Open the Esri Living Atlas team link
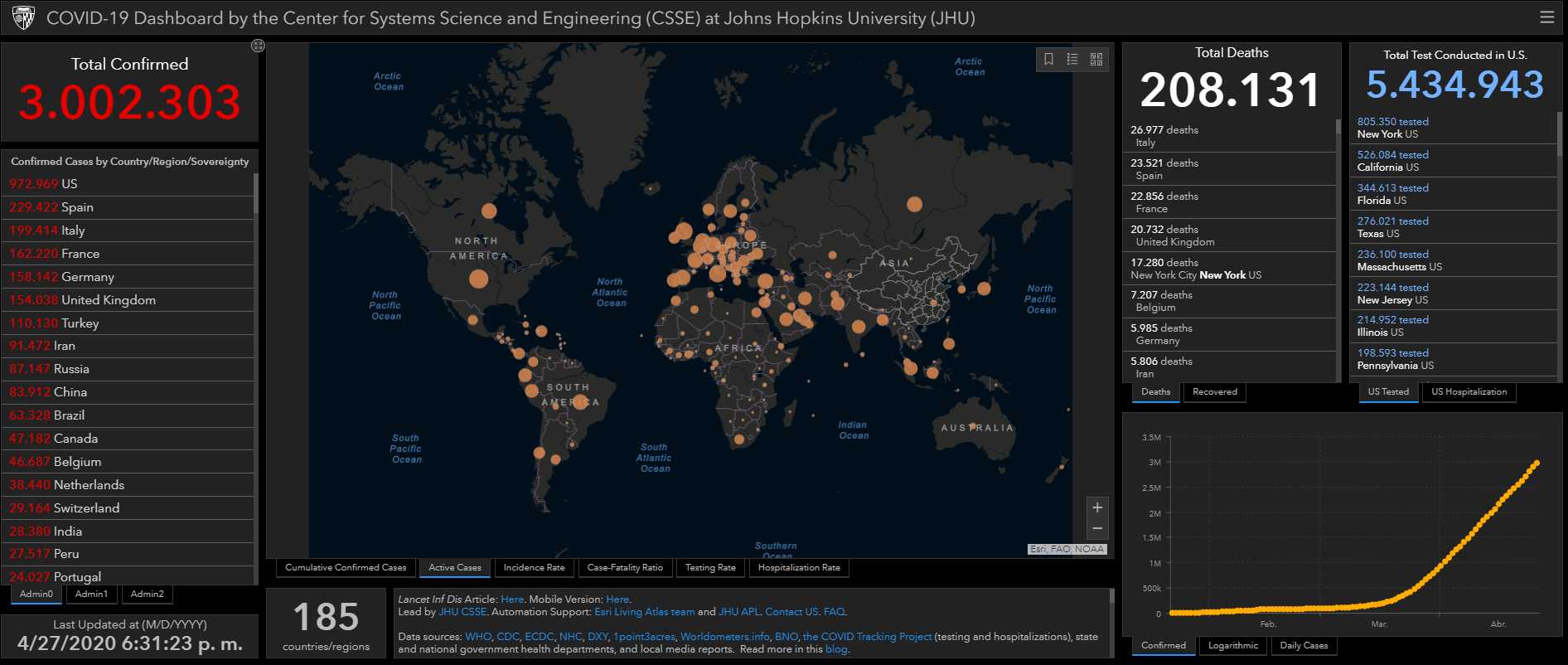Screen dimensions: 1568x665 [645, 612]
